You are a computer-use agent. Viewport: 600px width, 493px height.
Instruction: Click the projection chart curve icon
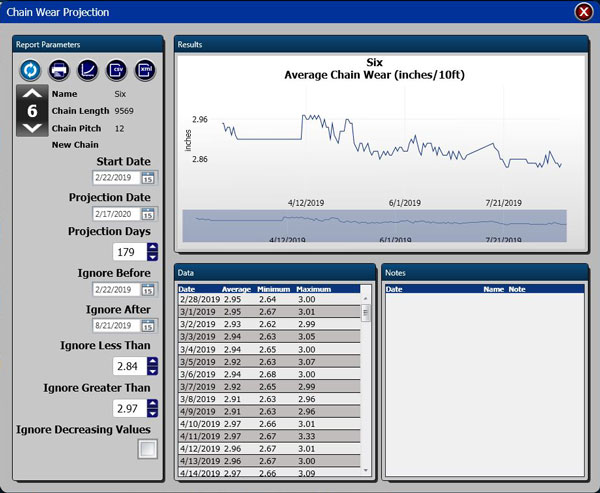[88, 70]
